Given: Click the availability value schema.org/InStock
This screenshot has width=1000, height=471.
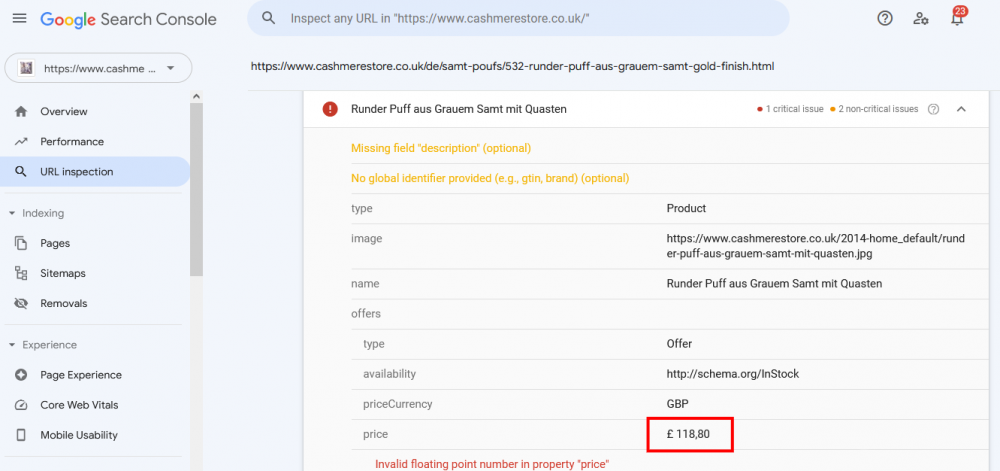Looking at the screenshot, I should [x=733, y=374].
